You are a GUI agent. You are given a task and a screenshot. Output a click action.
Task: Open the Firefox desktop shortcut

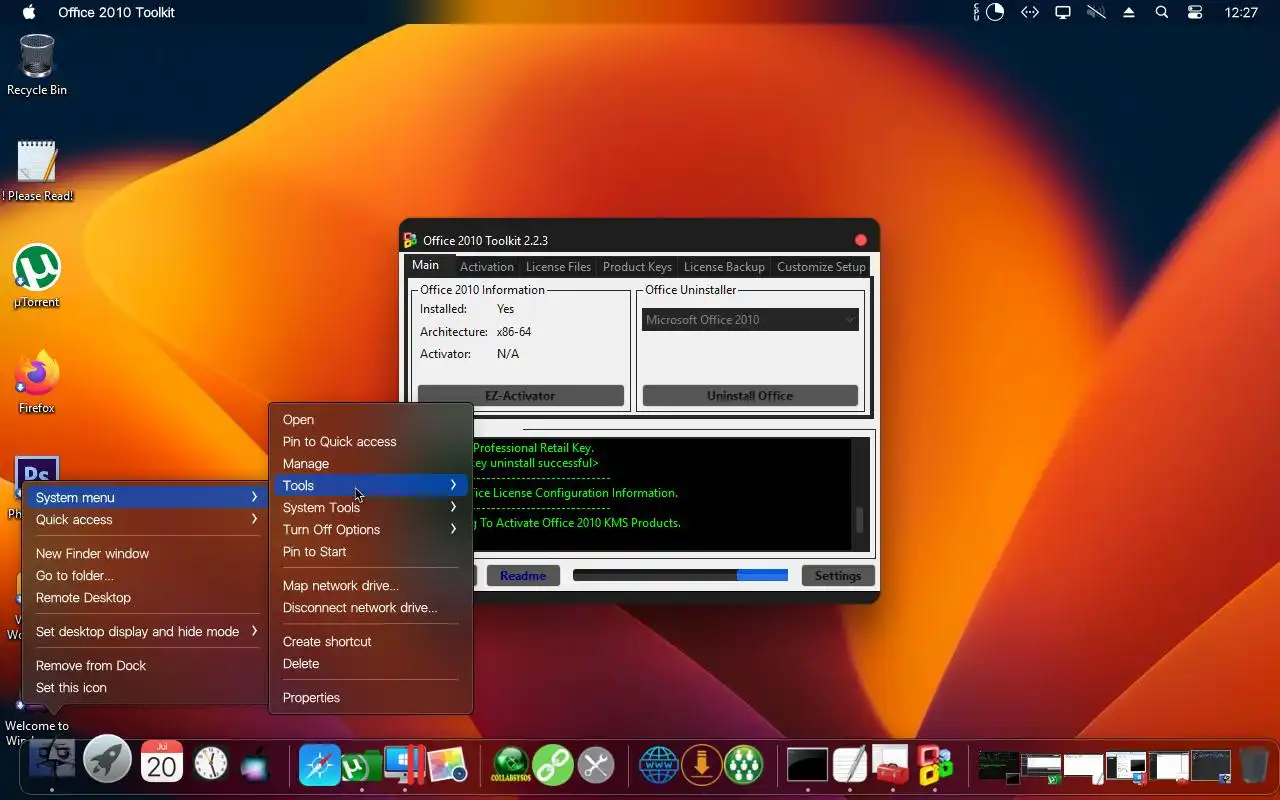click(x=37, y=374)
